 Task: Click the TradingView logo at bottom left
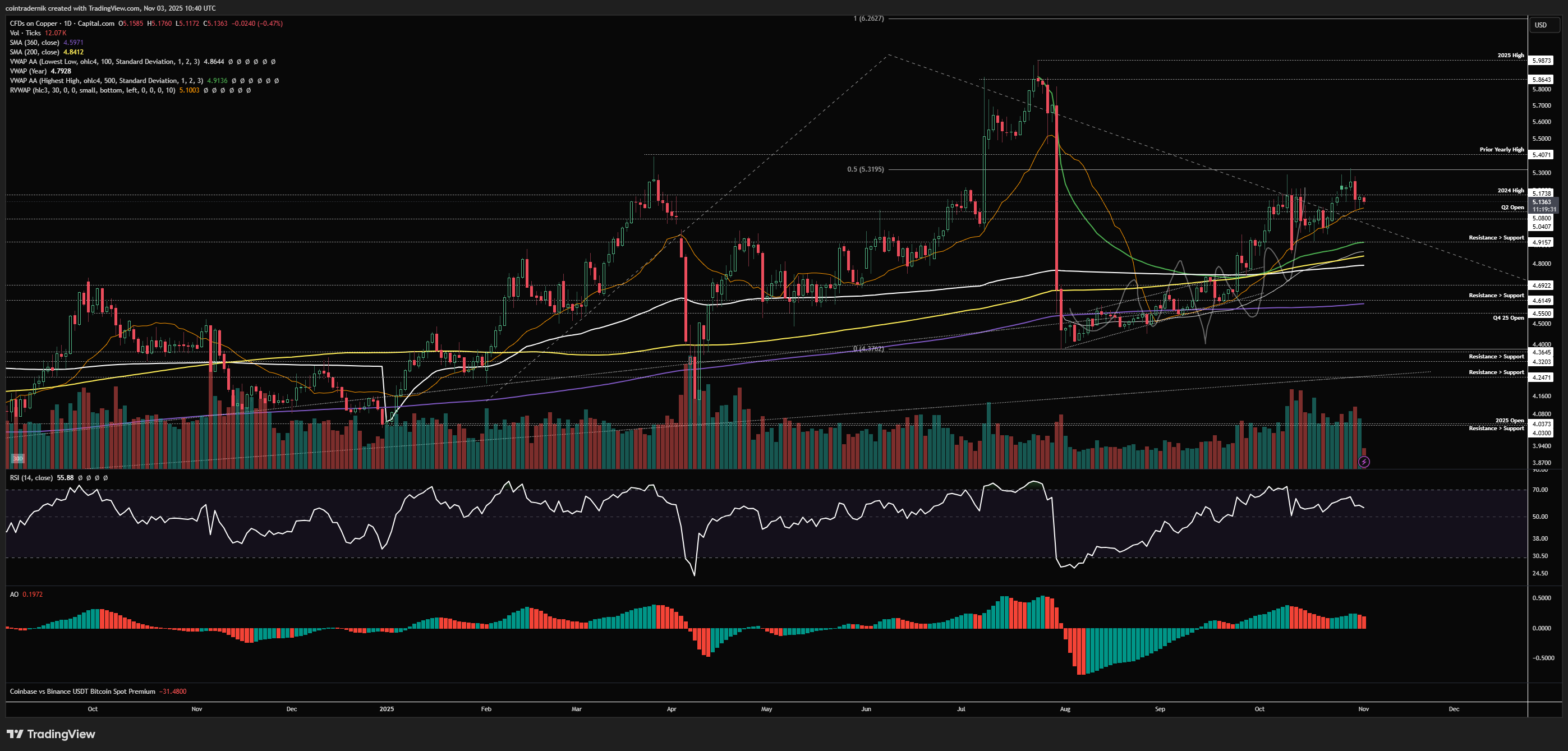point(51,734)
